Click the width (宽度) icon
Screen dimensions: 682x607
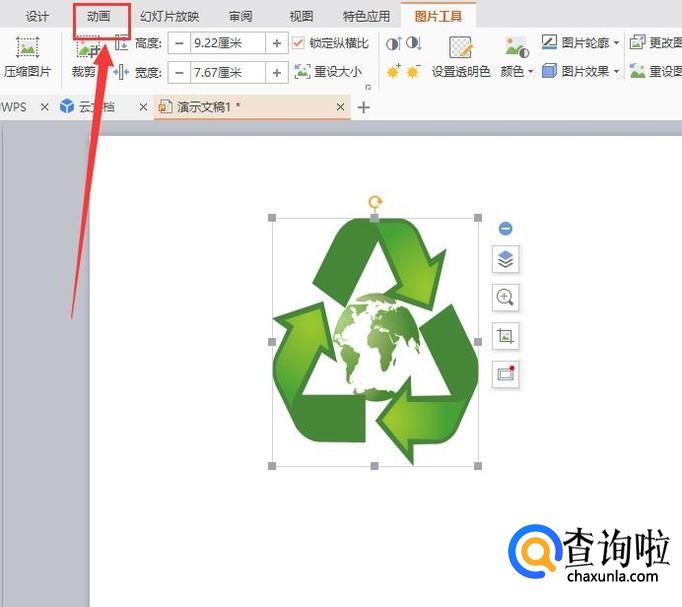click(x=121, y=72)
